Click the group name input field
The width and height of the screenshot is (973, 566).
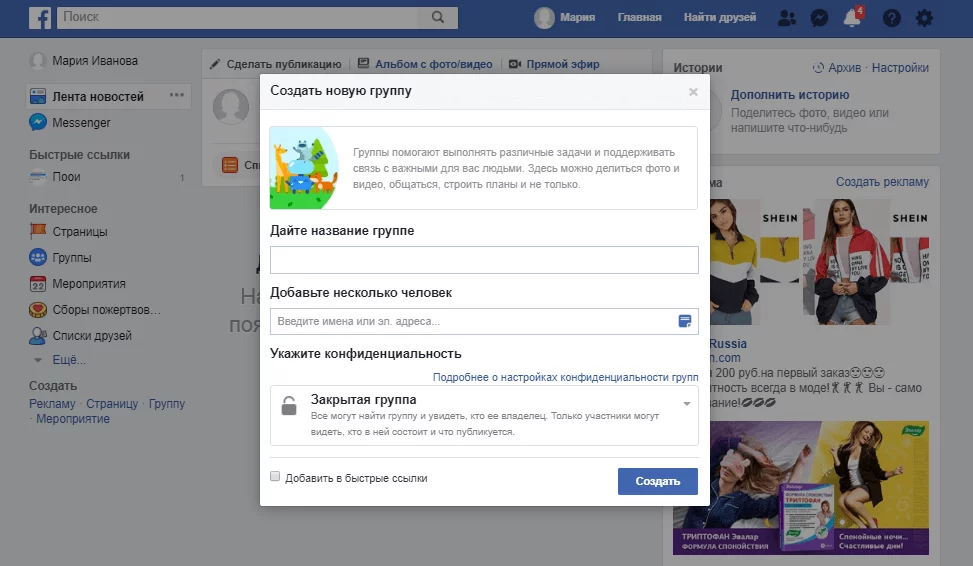(x=484, y=260)
